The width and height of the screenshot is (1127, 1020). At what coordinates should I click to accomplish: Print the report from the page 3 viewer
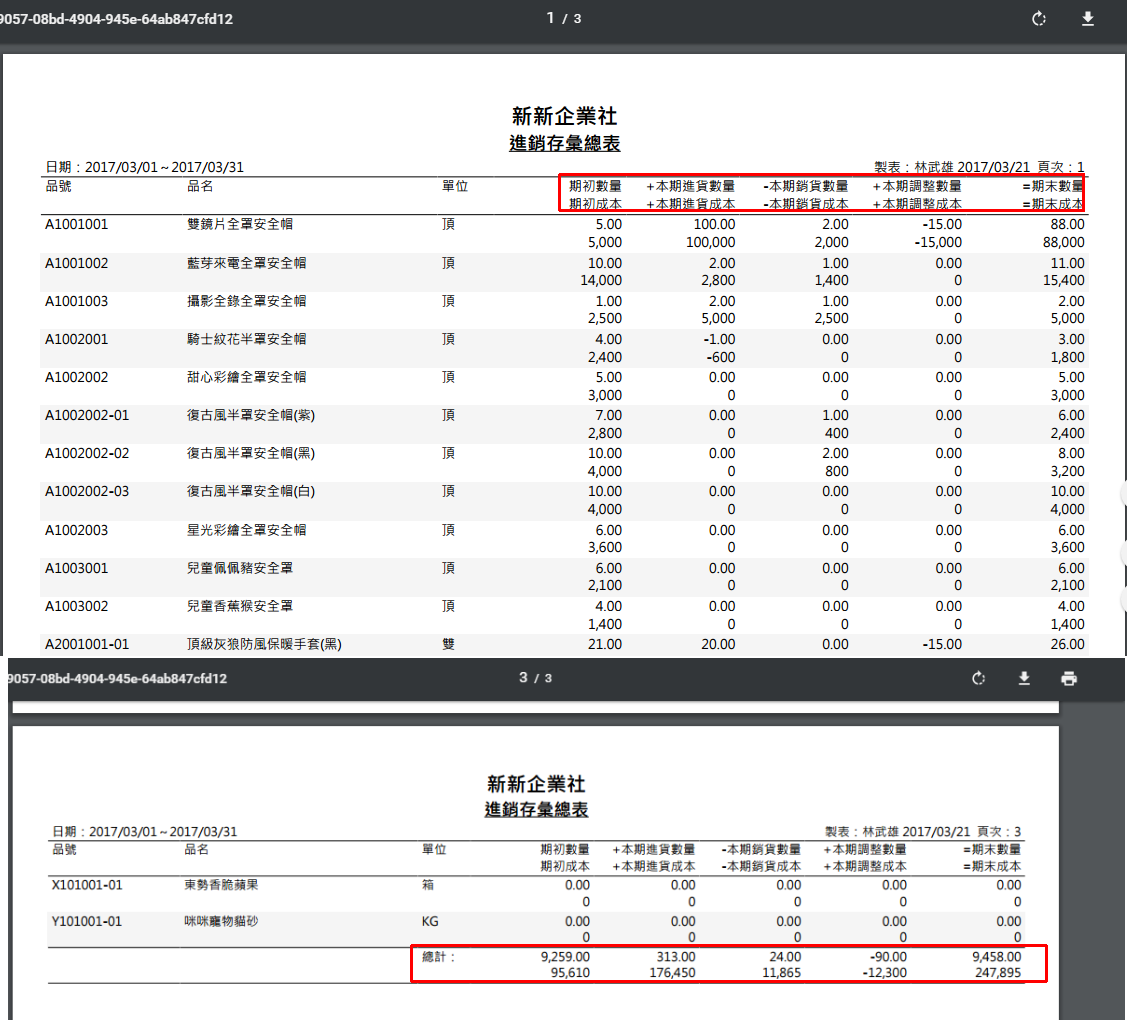(x=1069, y=678)
